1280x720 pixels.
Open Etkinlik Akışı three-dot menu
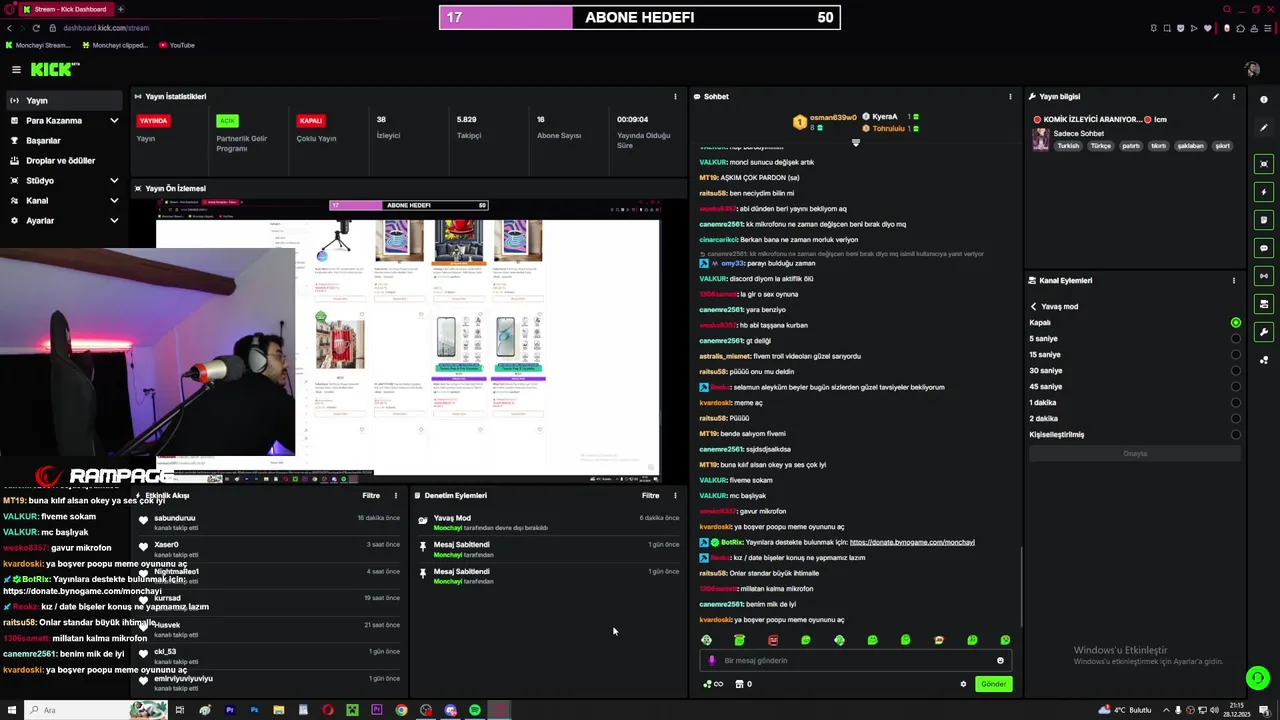395,495
